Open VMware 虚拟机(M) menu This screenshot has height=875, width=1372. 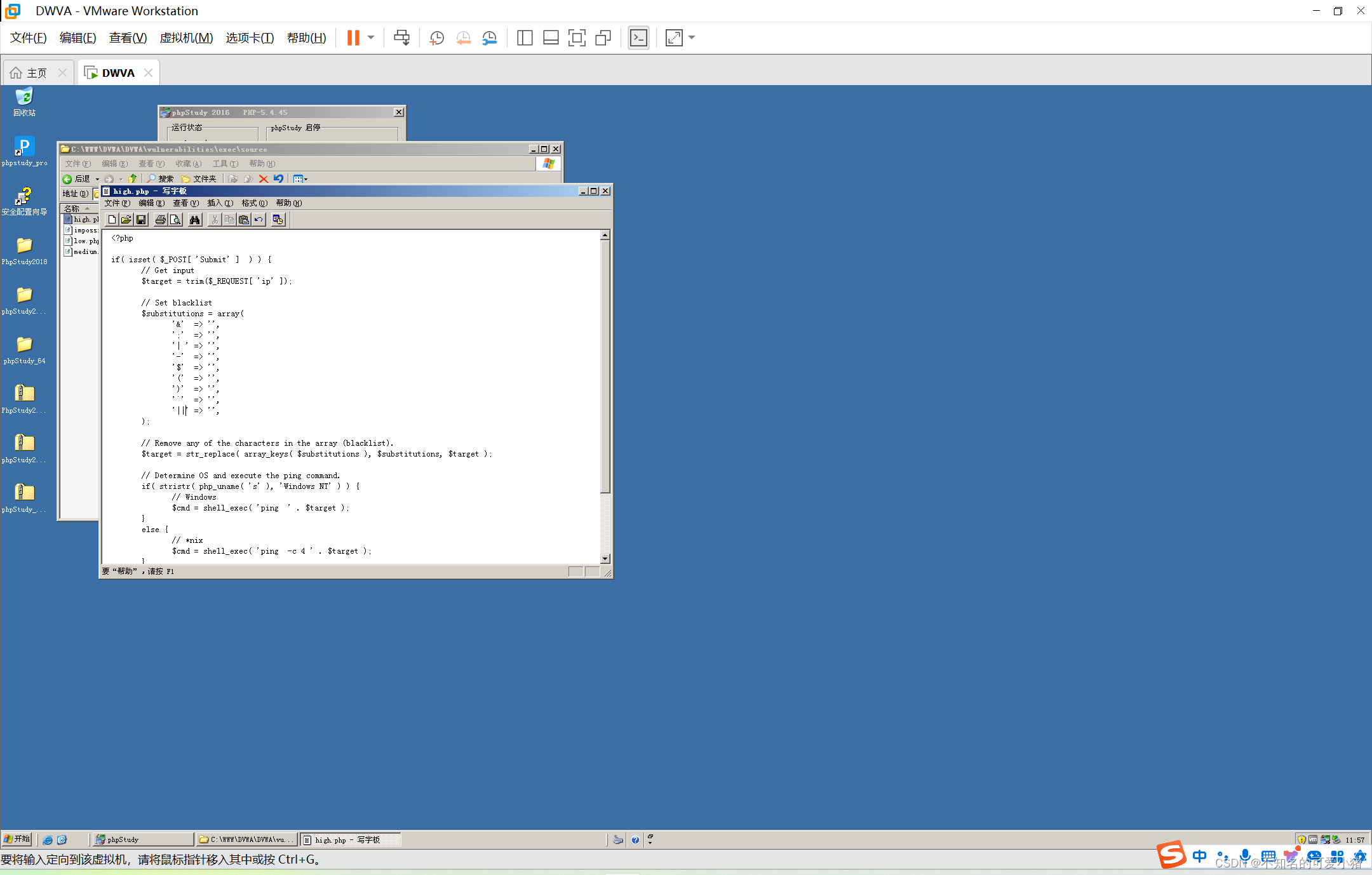tap(186, 38)
